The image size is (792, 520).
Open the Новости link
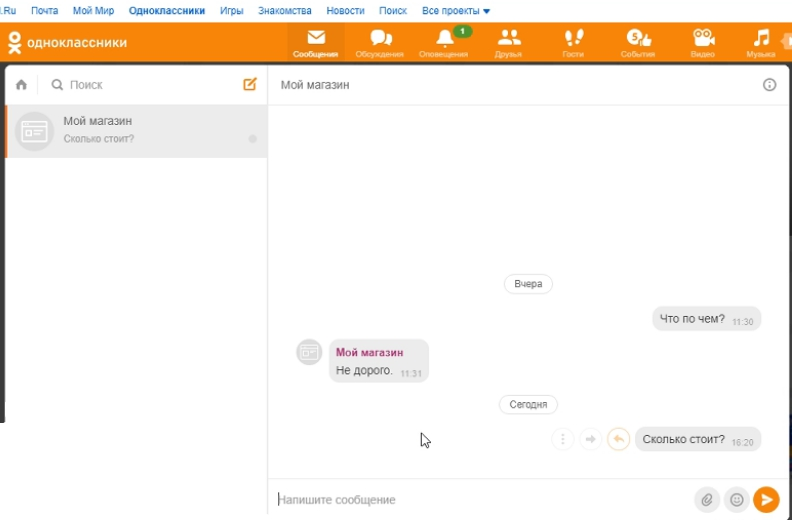[345, 11]
